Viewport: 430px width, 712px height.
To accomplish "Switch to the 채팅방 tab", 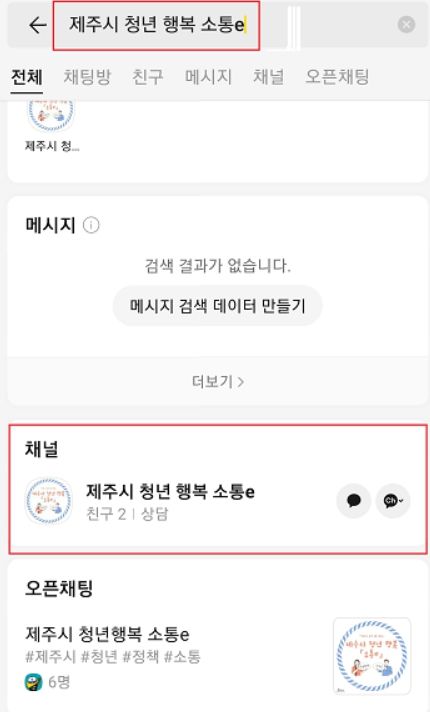I will tap(87, 77).
